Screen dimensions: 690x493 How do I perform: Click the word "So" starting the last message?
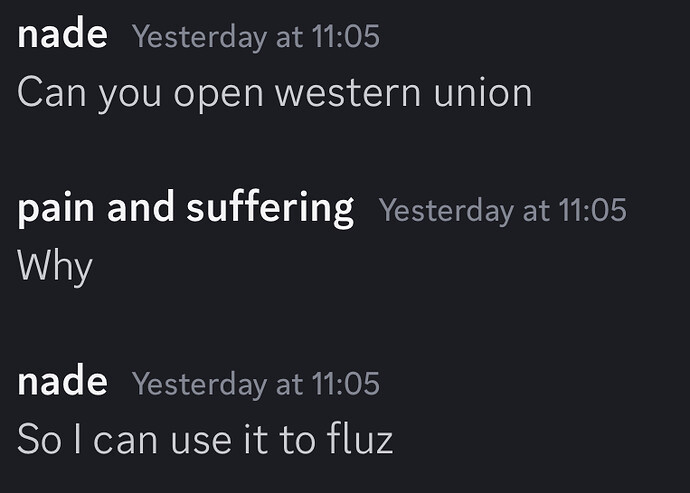pos(40,440)
